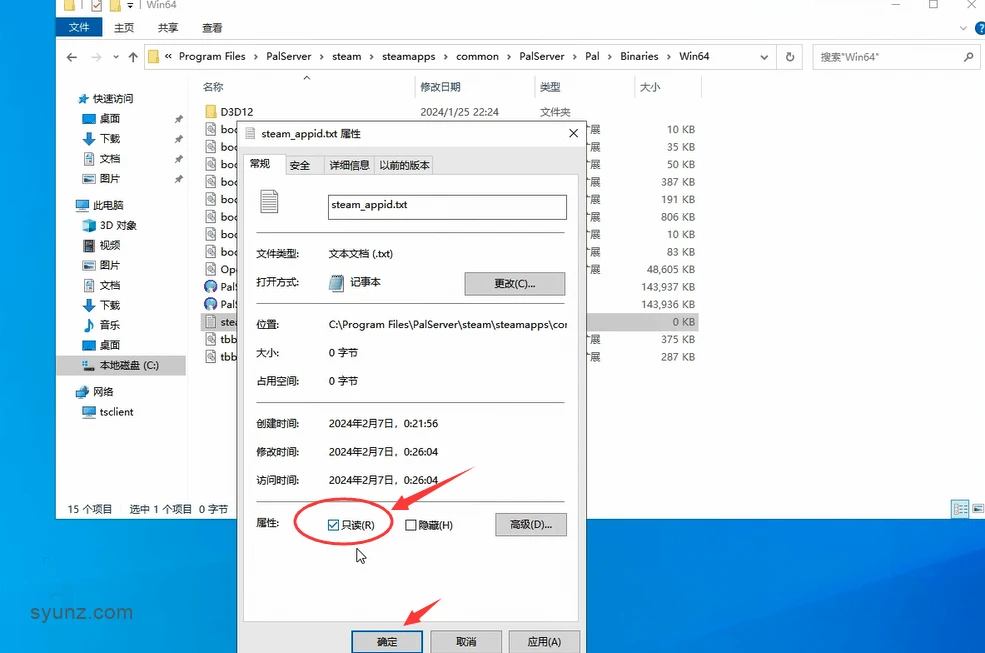Screen dimensions: 985x653
Task: Sort by 大小 column header
Action: pyautogui.click(x=650, y=87)
